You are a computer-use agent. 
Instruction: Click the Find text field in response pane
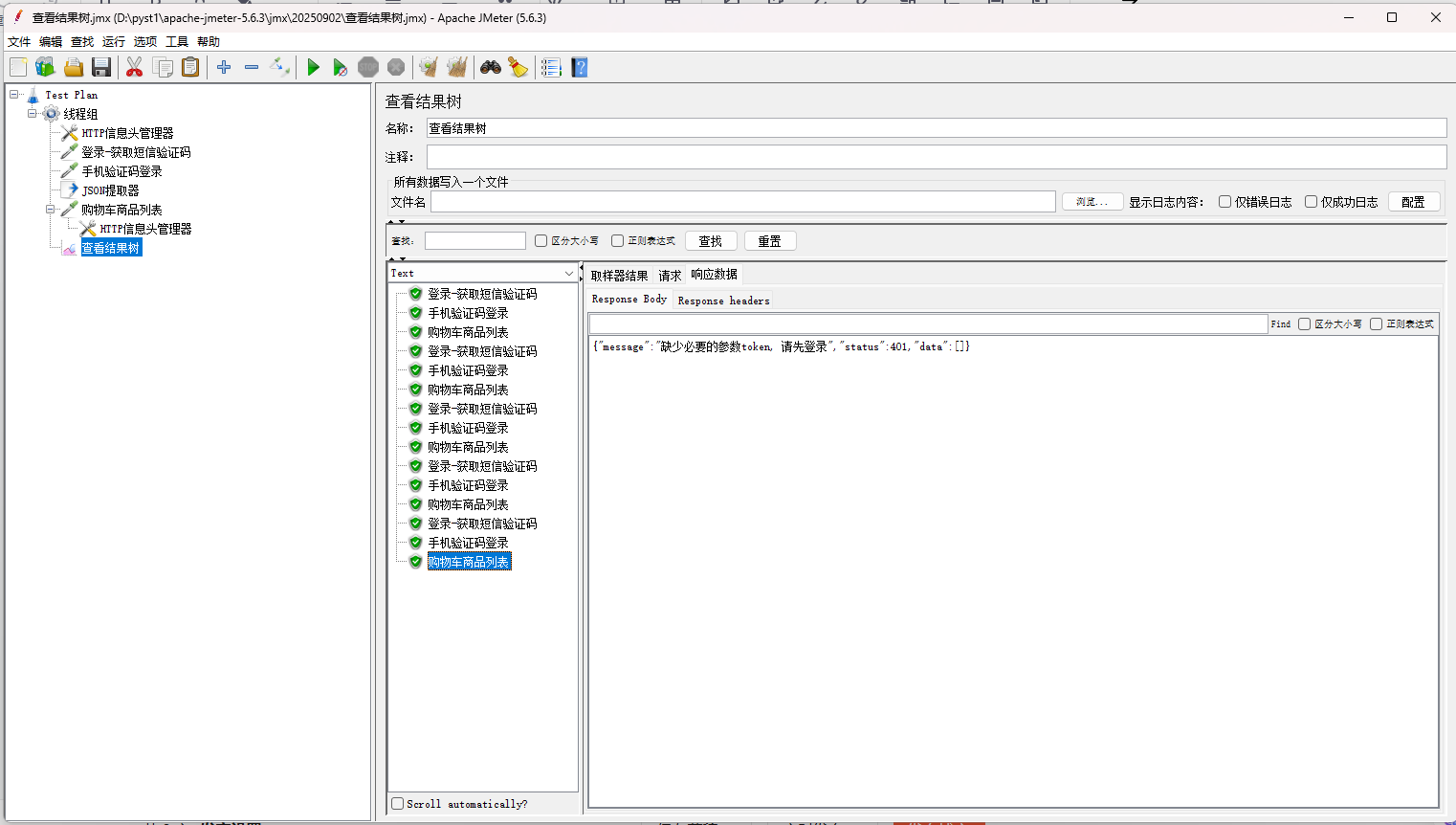click(x=929, y=324)
